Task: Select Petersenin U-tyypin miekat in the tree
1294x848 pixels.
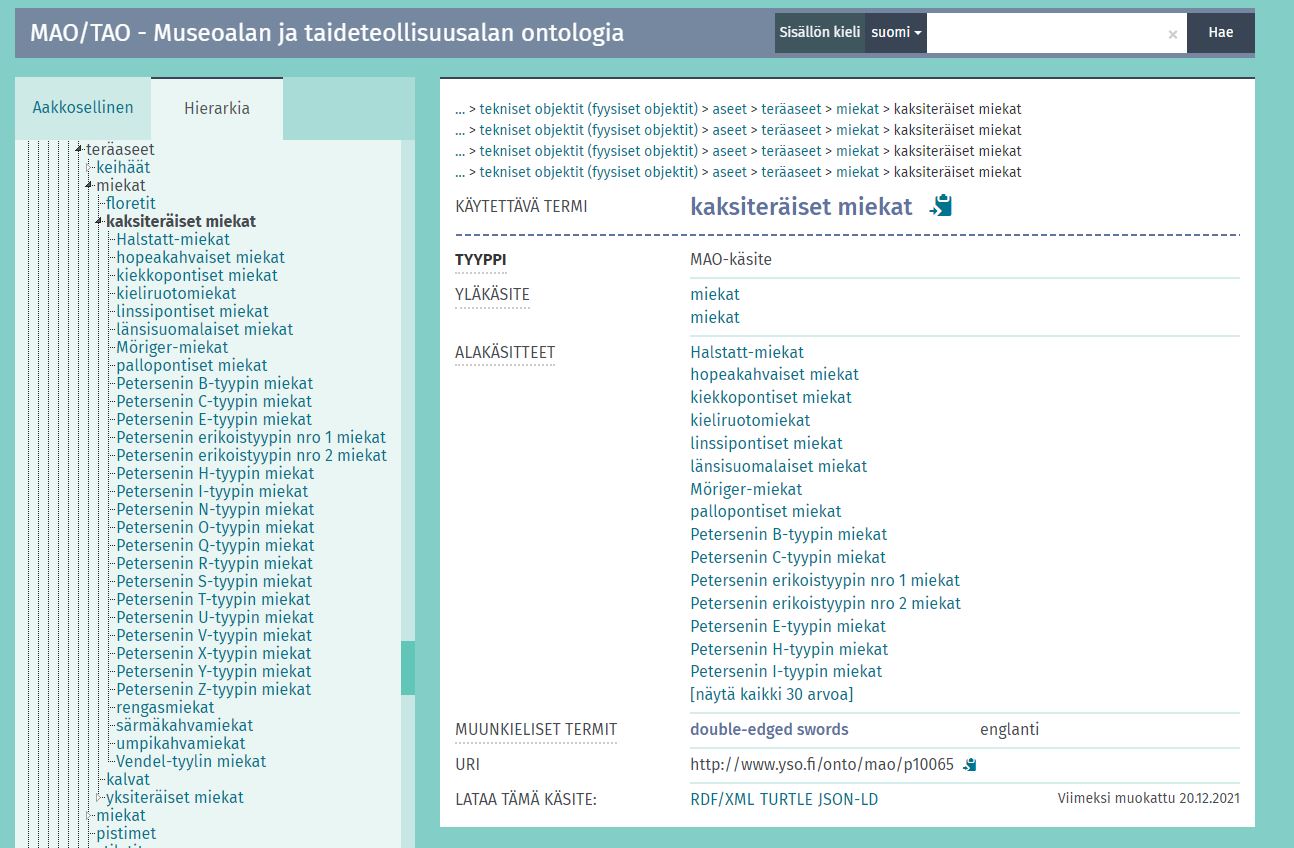Action: tap(215, 617)
